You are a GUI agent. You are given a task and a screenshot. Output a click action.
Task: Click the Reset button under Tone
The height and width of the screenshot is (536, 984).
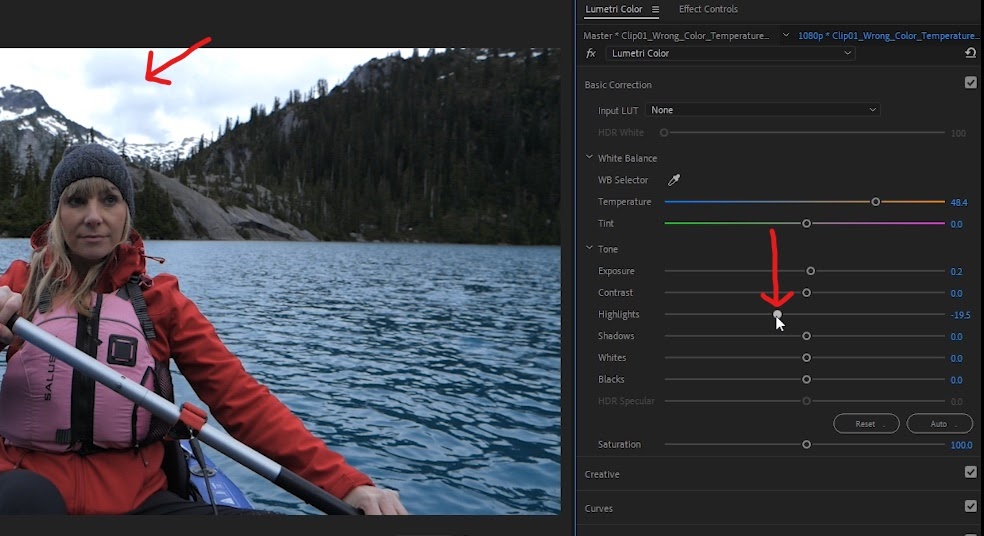coord(866,424)
